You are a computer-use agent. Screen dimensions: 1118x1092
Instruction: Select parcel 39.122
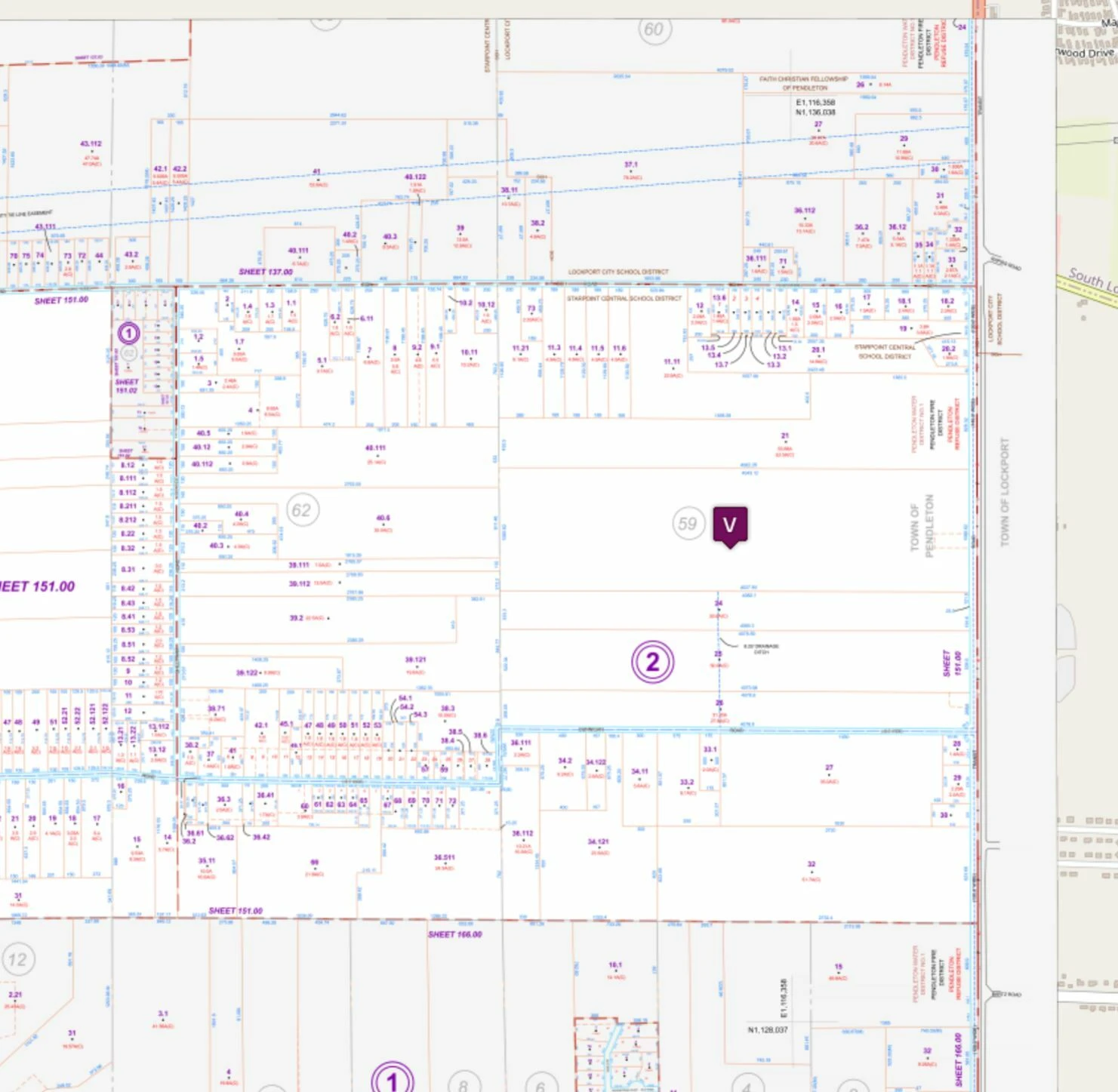pos(247,672)
